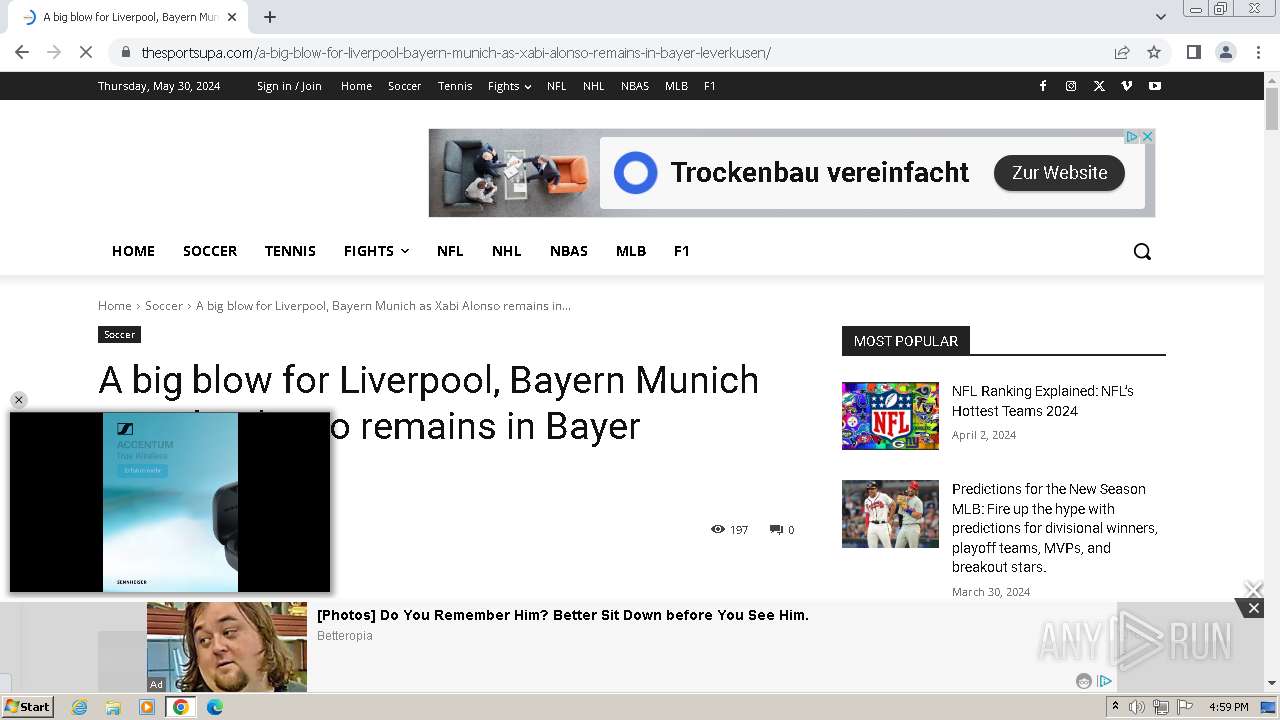The image size is (1280, 720).
Task: Bookmark this page with the star icon
Action: click(1154, 52)
